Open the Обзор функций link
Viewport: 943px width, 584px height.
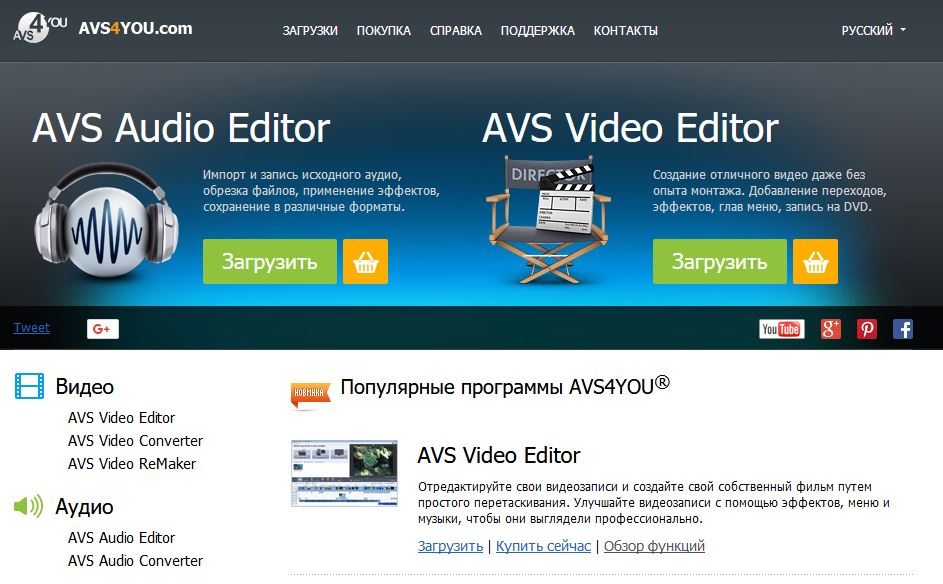(x=654, y=546)
